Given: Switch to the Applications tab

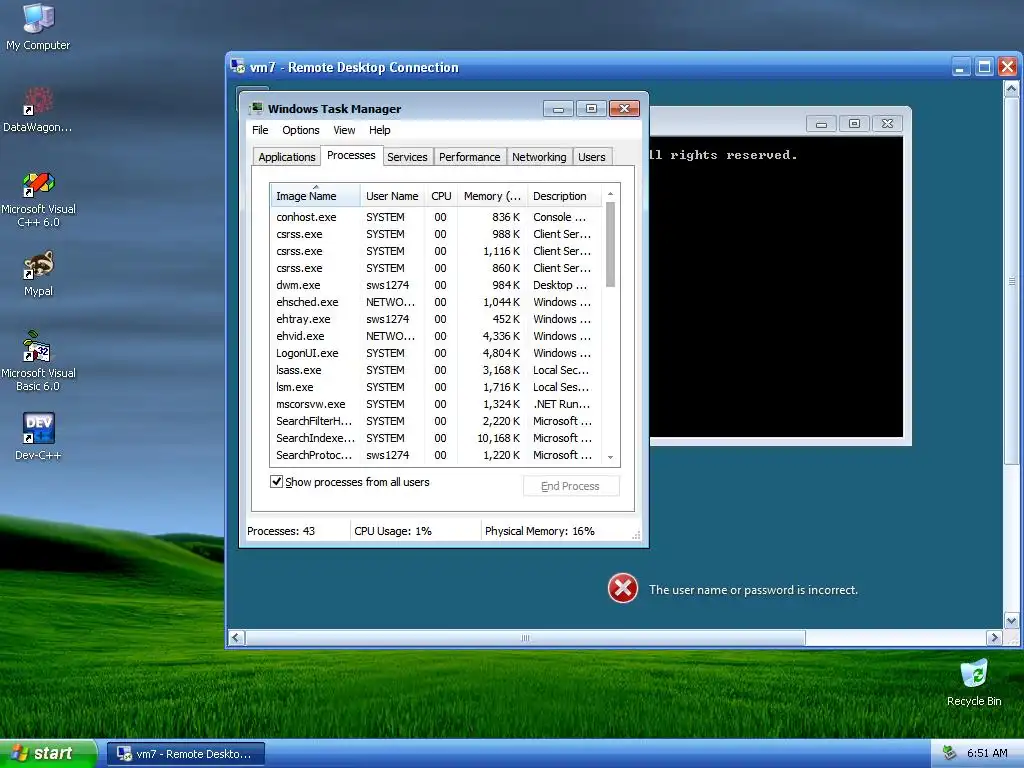Looking at the screenshot, I should [287, 157].
